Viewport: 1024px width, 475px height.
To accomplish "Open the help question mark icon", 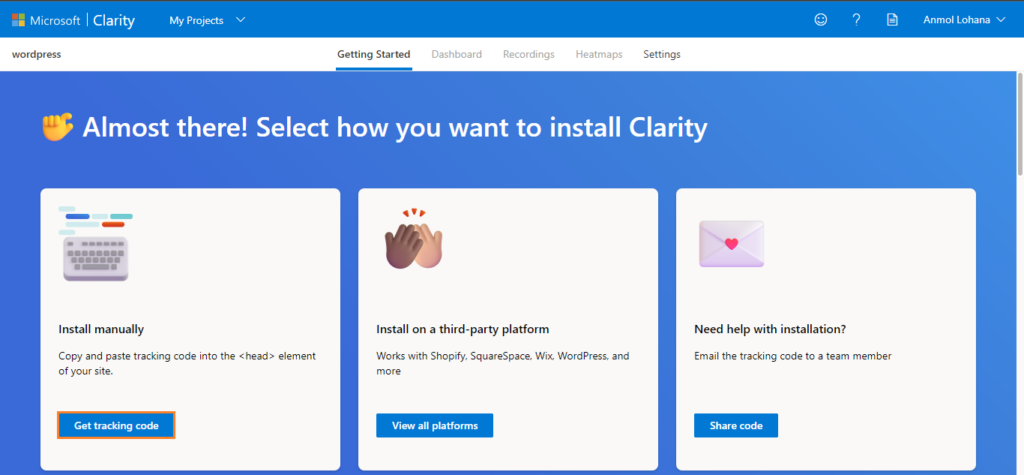I will pos(856,20).
